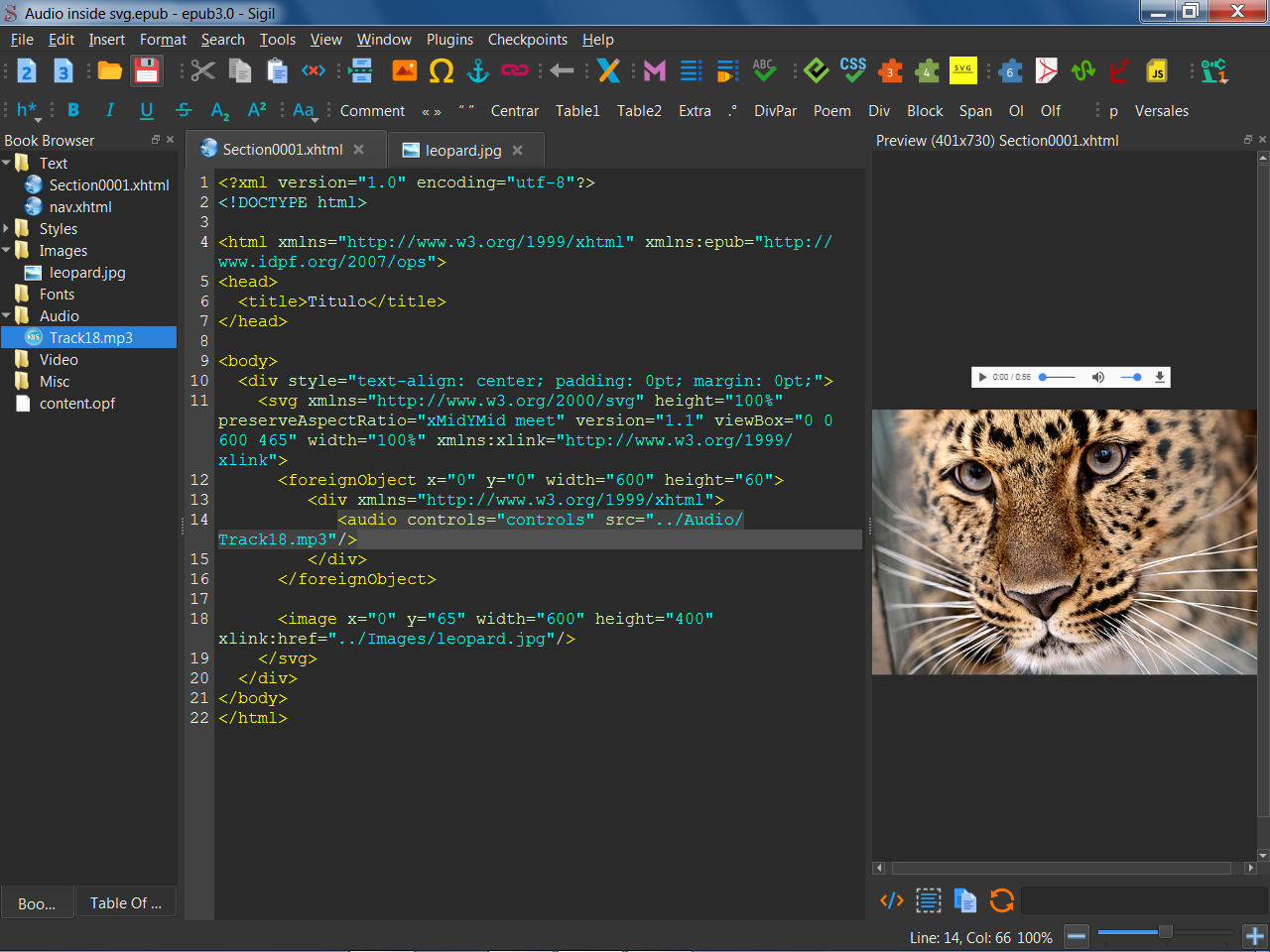Open the h* heading dropdown
This screenshot has height=952, width=1270.
(x=28, y=111)
